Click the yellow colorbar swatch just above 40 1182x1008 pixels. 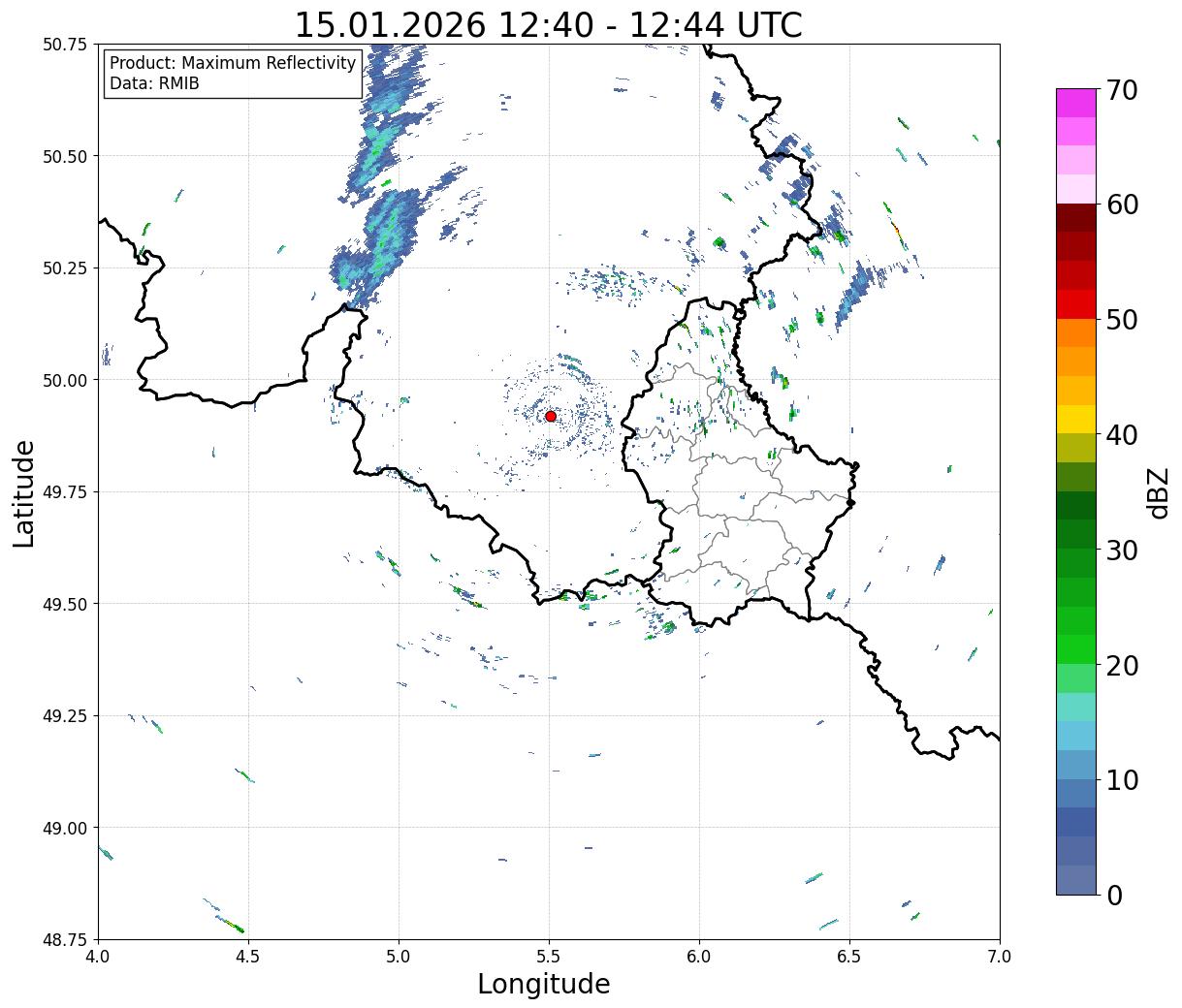1076,419
